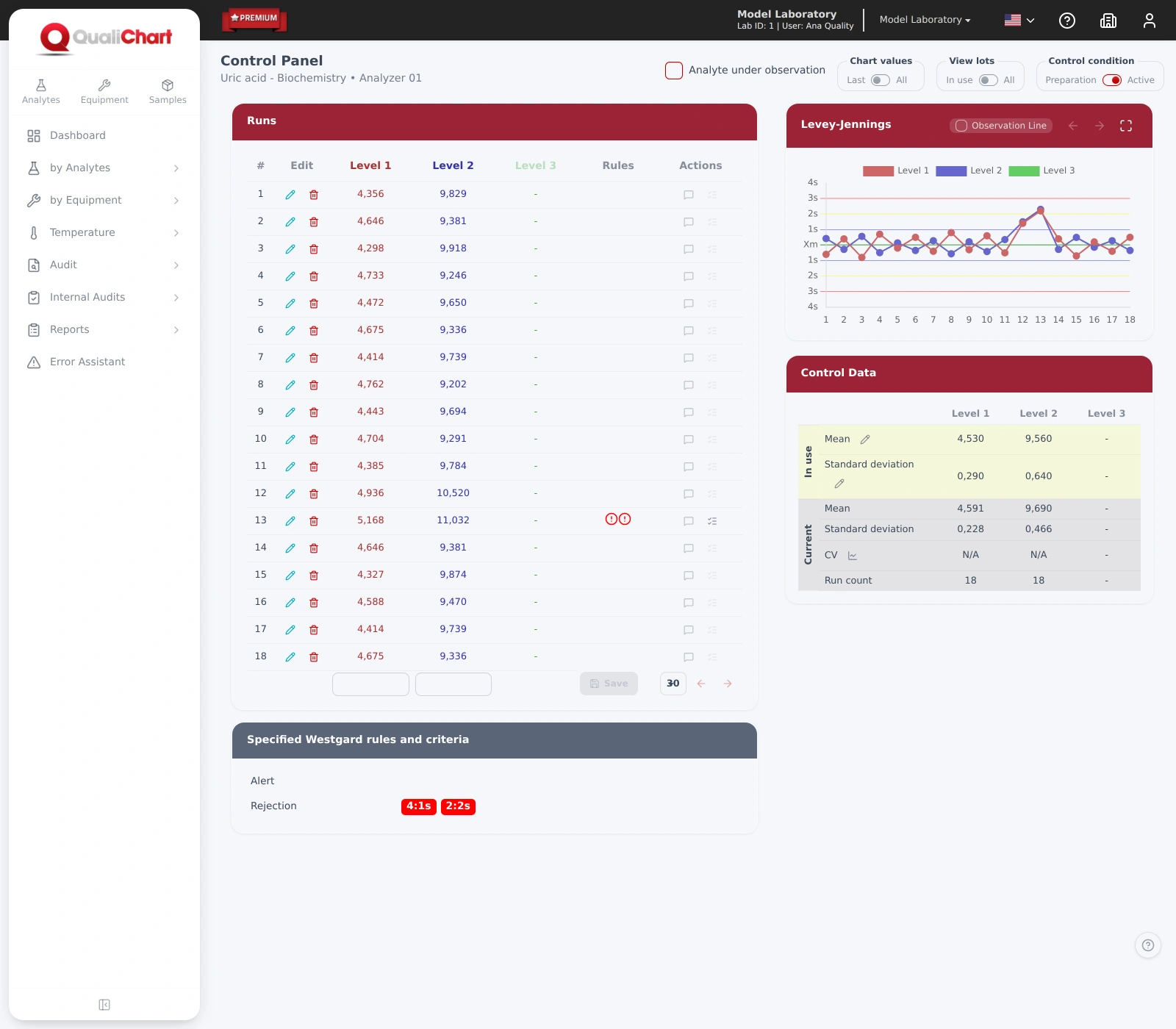Expand the by Equipment menu
The image size is (1176, 1029).
point(104,200)
